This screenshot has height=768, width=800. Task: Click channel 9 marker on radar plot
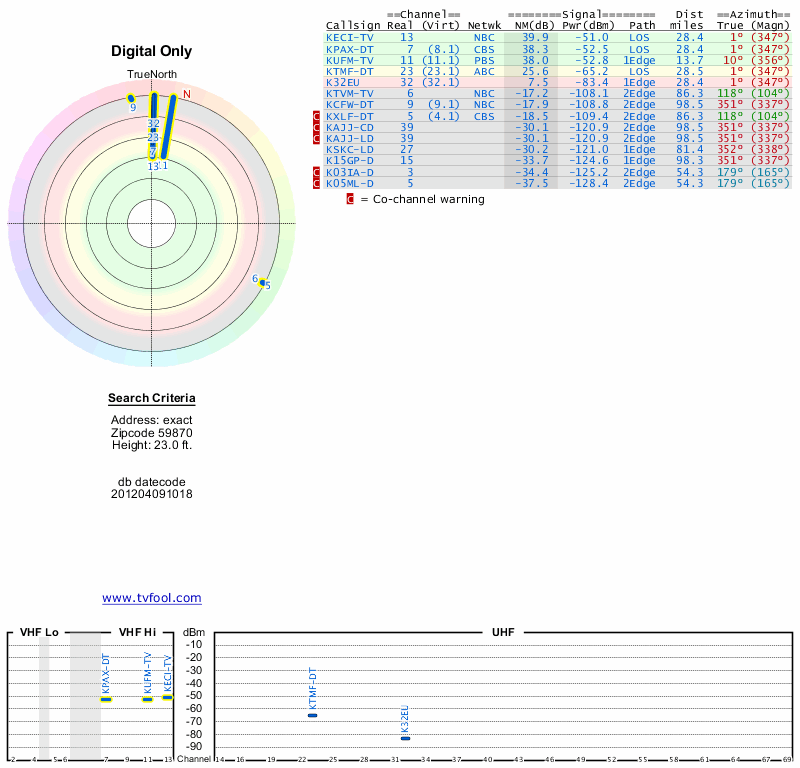[x=131, y=98]
